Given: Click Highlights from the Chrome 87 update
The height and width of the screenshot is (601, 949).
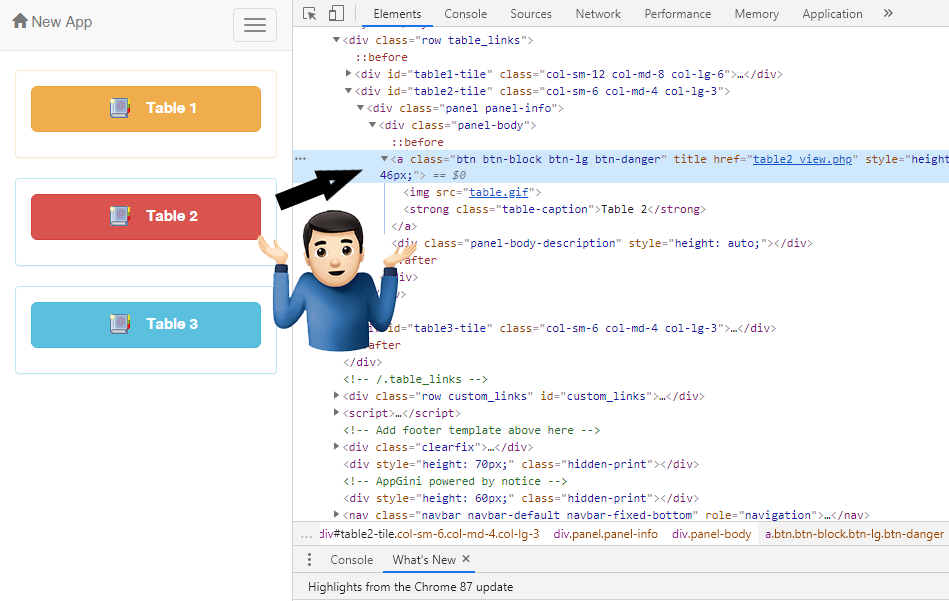Looking at the screenshot, I should (x=410, y=587).
